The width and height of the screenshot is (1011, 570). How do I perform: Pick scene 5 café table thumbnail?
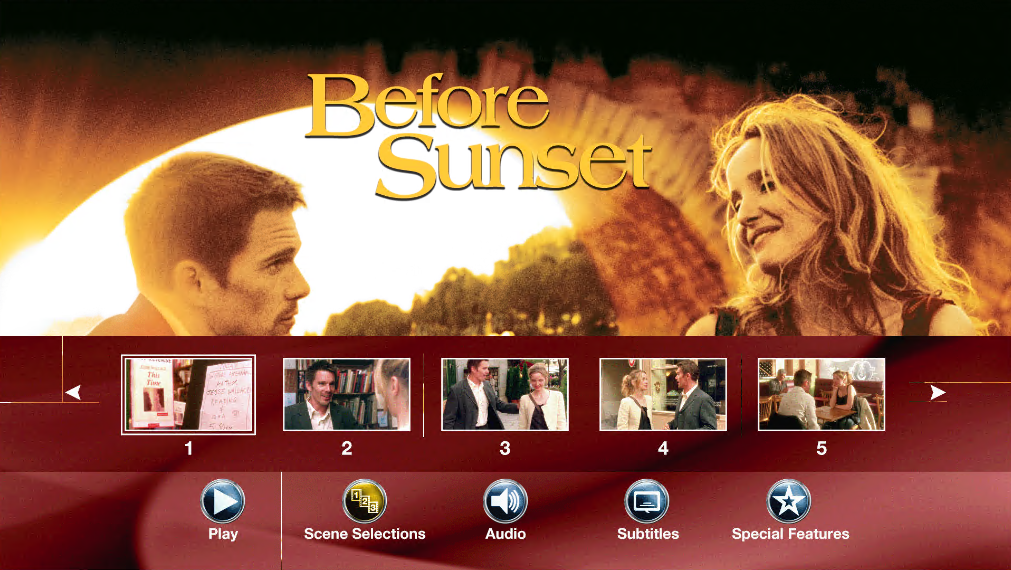click(821, 395)
